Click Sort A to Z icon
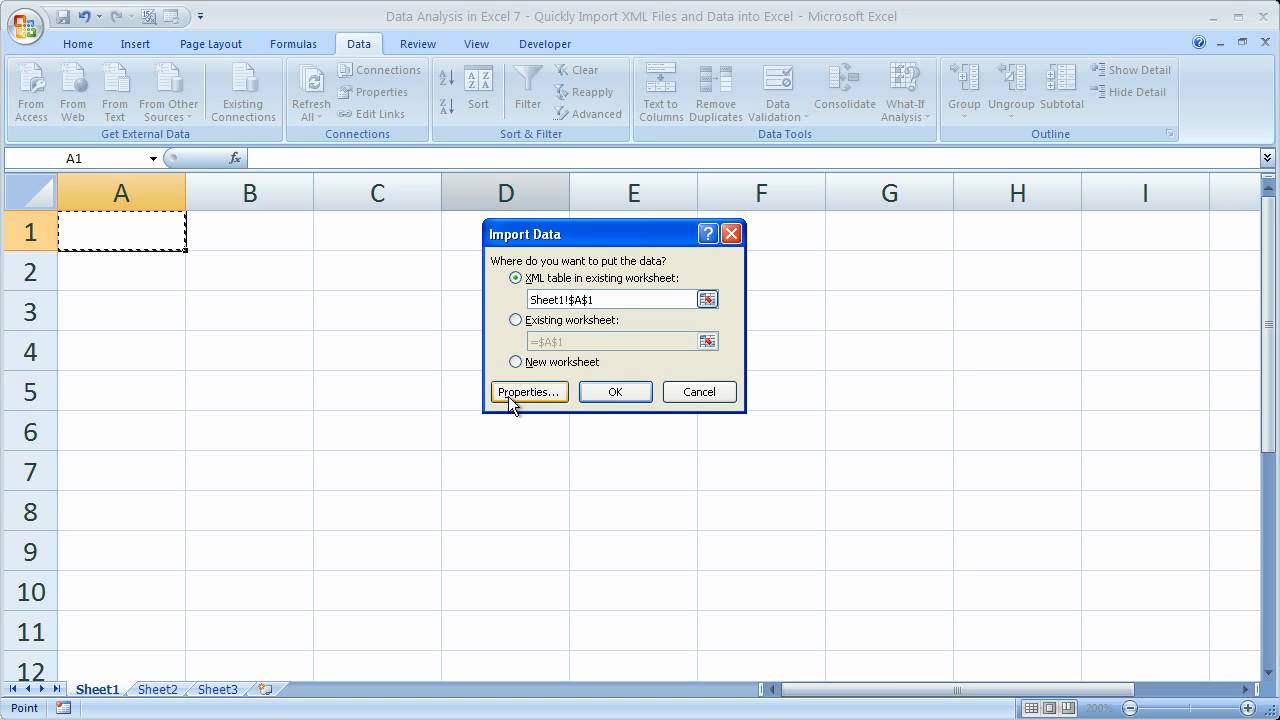Screen dimensions: 1280x720 point(447,77)
